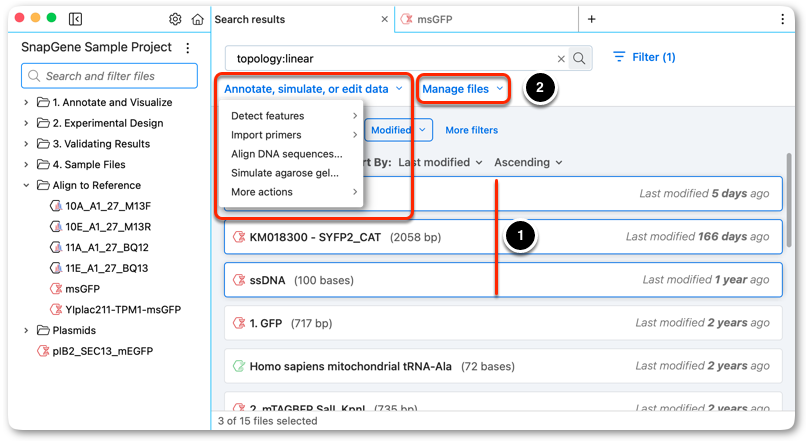
Task: Open the Modified filter dropdown
Action: pyautogui.click(x=399, y=130)
